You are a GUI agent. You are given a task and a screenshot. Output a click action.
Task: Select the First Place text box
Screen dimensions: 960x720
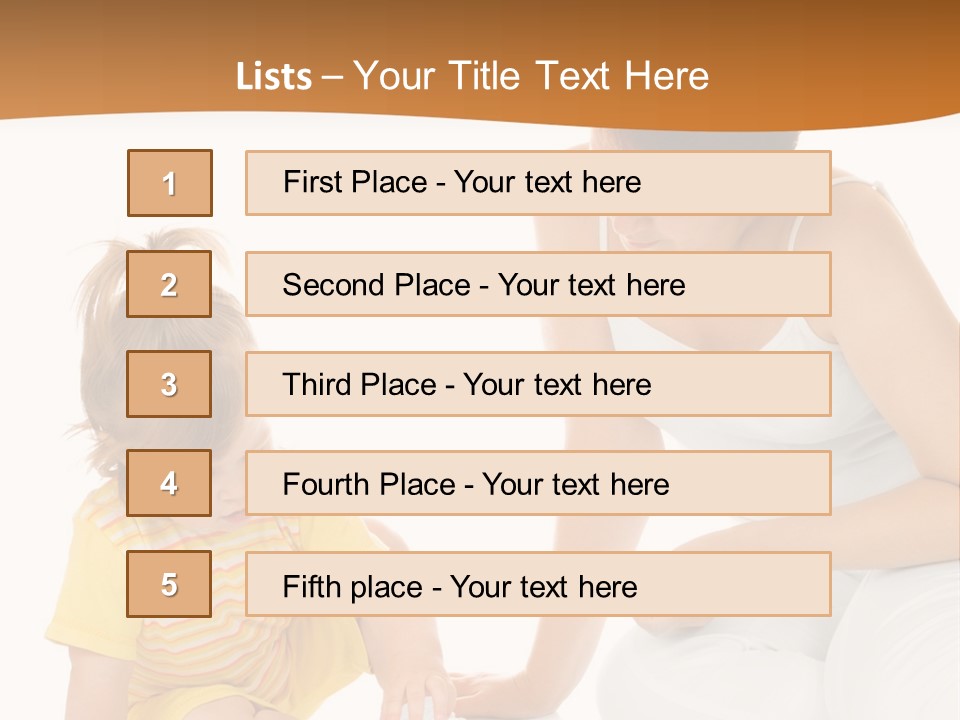click(x=538, y=183)
